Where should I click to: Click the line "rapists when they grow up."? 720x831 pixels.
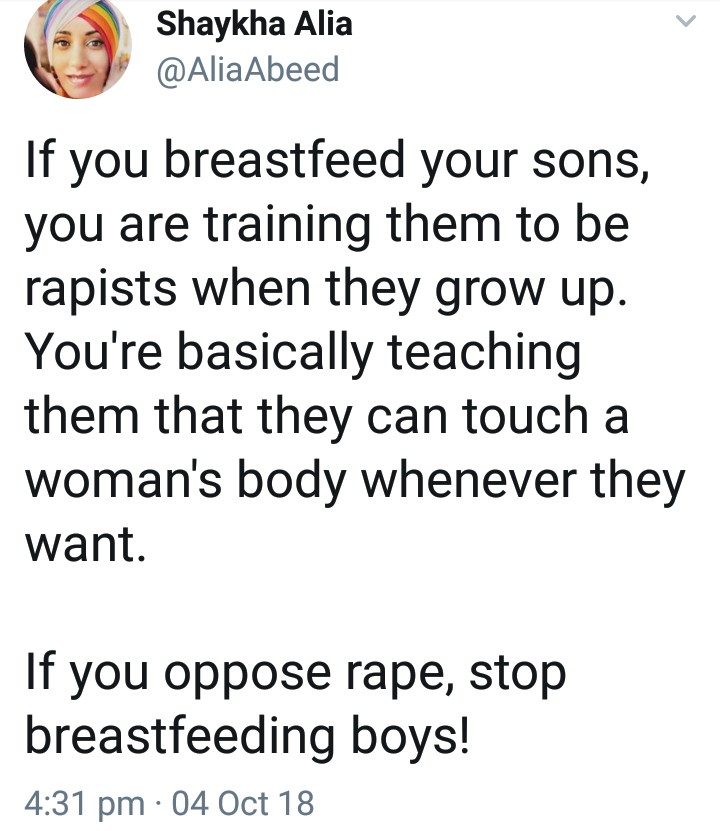(x=316, y=289)
